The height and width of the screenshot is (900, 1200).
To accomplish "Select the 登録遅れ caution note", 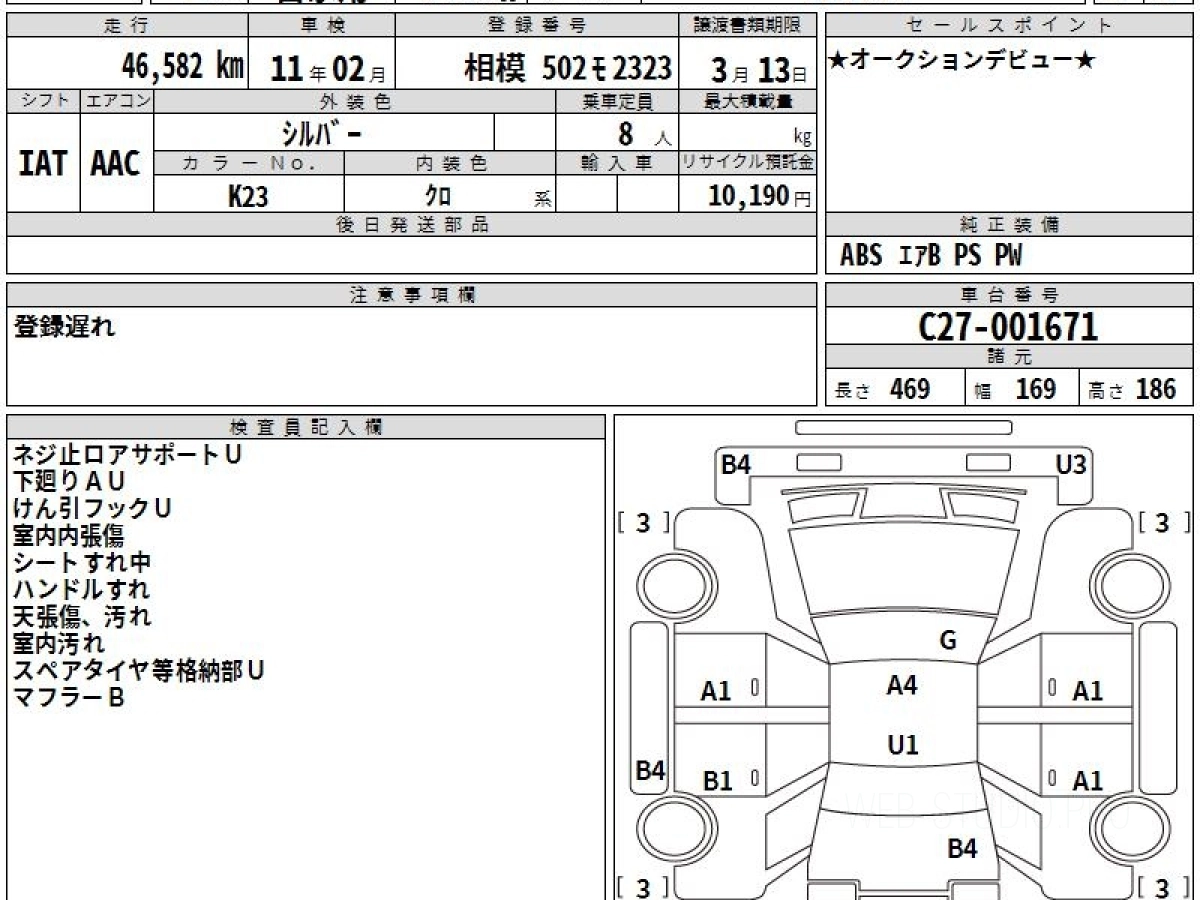I will click(64, 327).
